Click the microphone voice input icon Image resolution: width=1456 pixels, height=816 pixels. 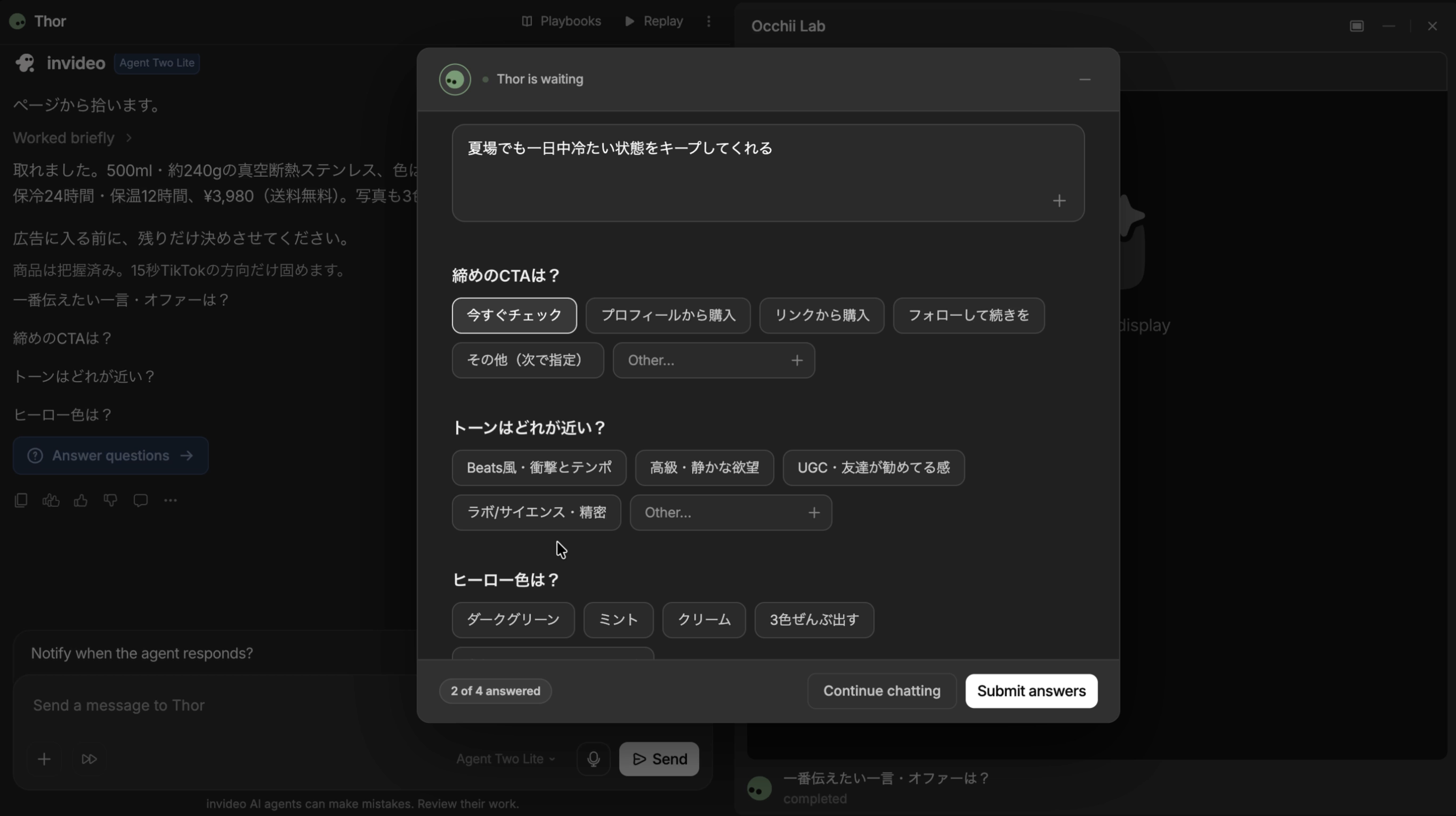593,760
